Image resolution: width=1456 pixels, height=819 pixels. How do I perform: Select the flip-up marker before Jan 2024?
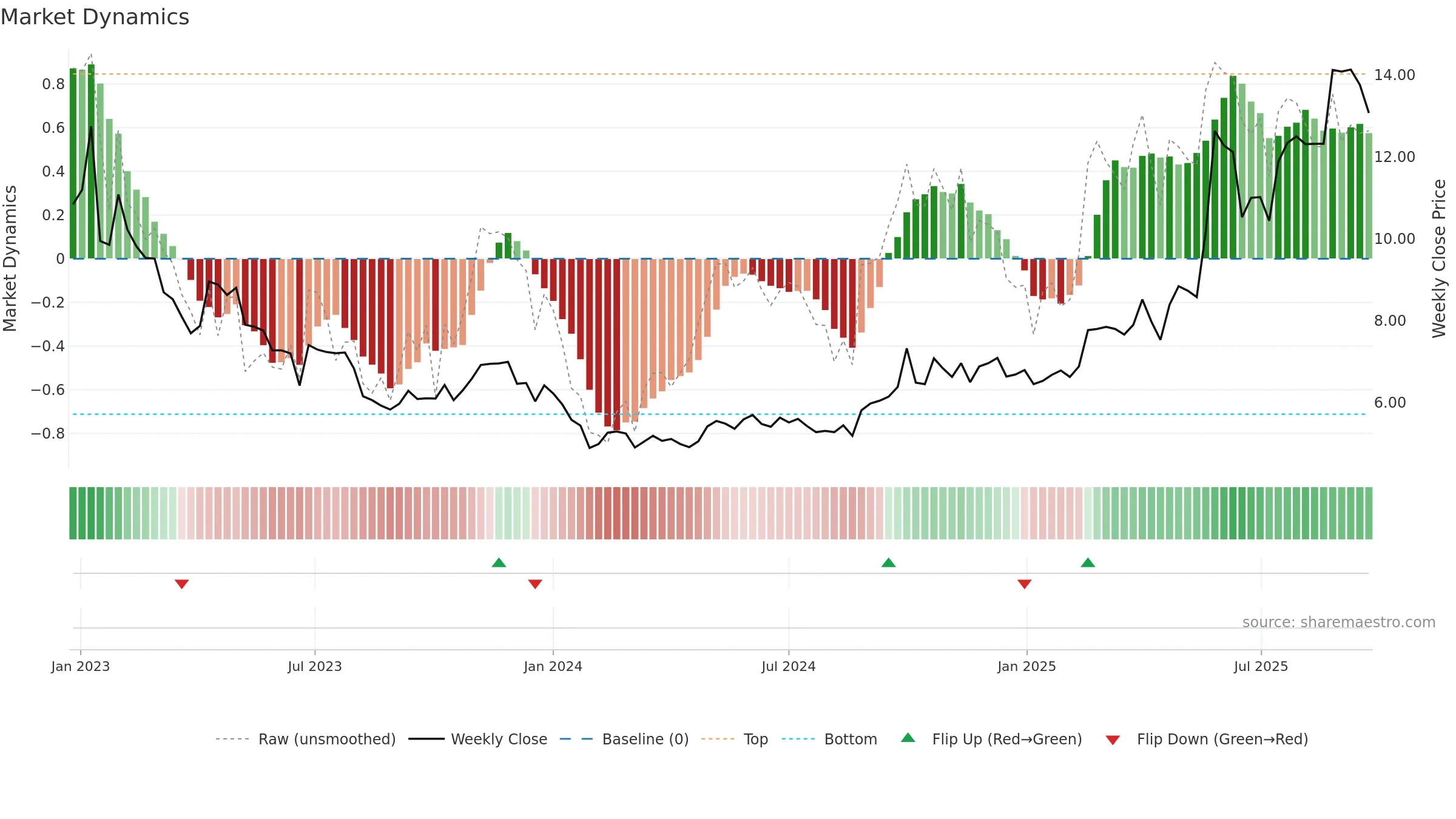pyautogui.click(x=499, y=562)
